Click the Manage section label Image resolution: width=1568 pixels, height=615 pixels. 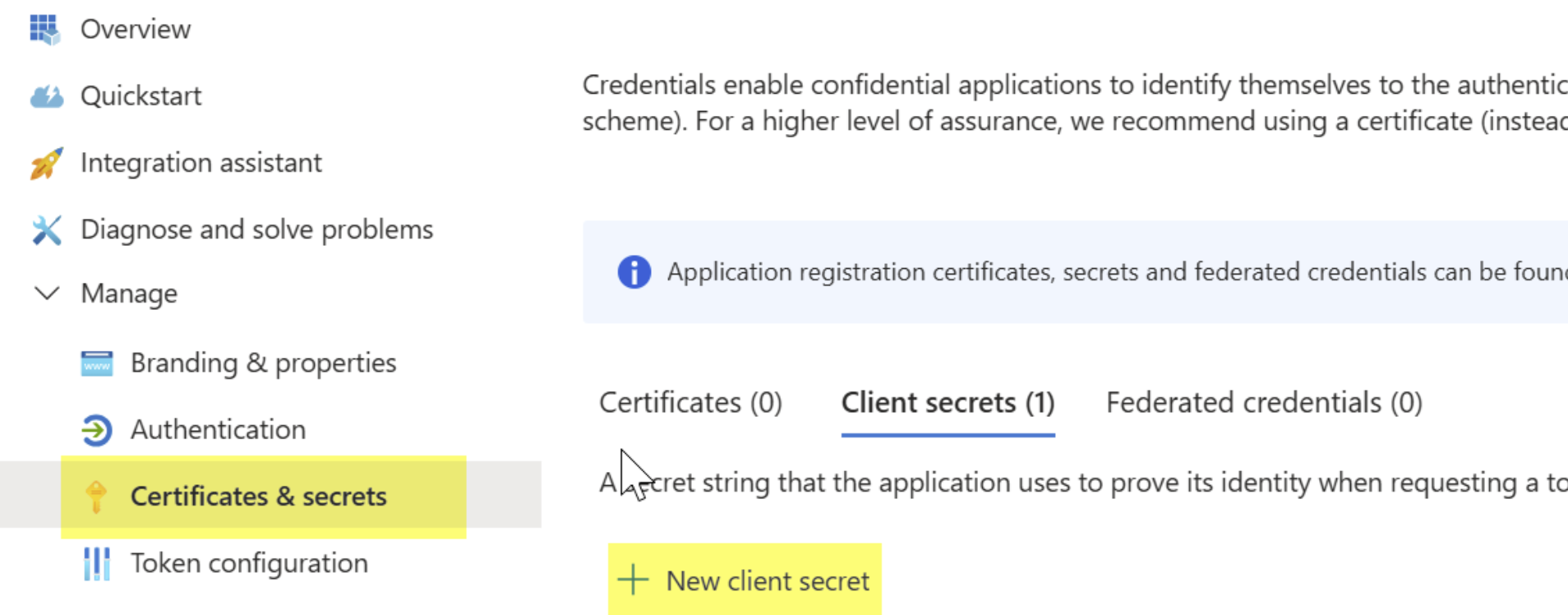pos(129,294)
